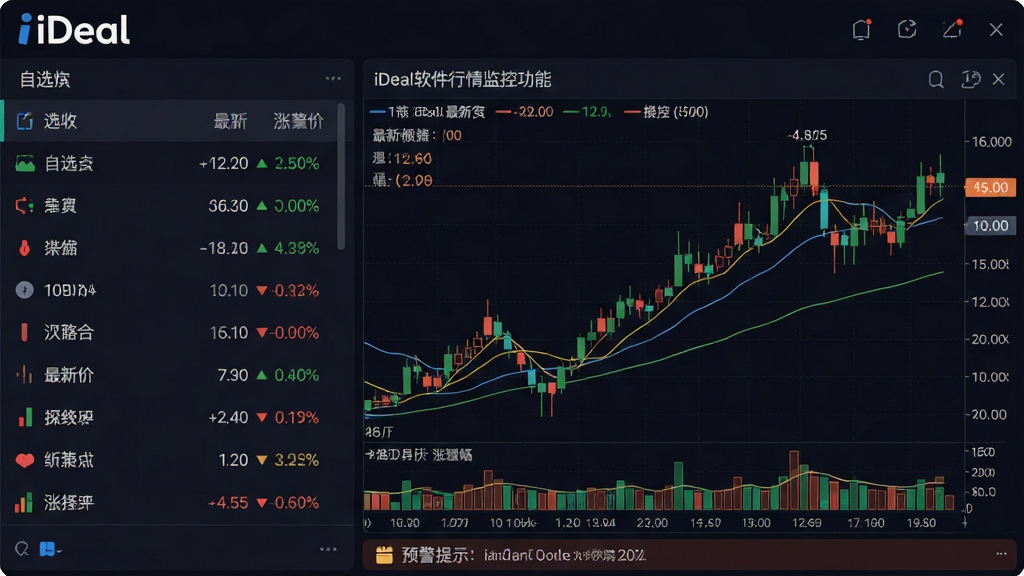
Task: Click the 22.00 time axis label
Action: click(x=652, y=523)
